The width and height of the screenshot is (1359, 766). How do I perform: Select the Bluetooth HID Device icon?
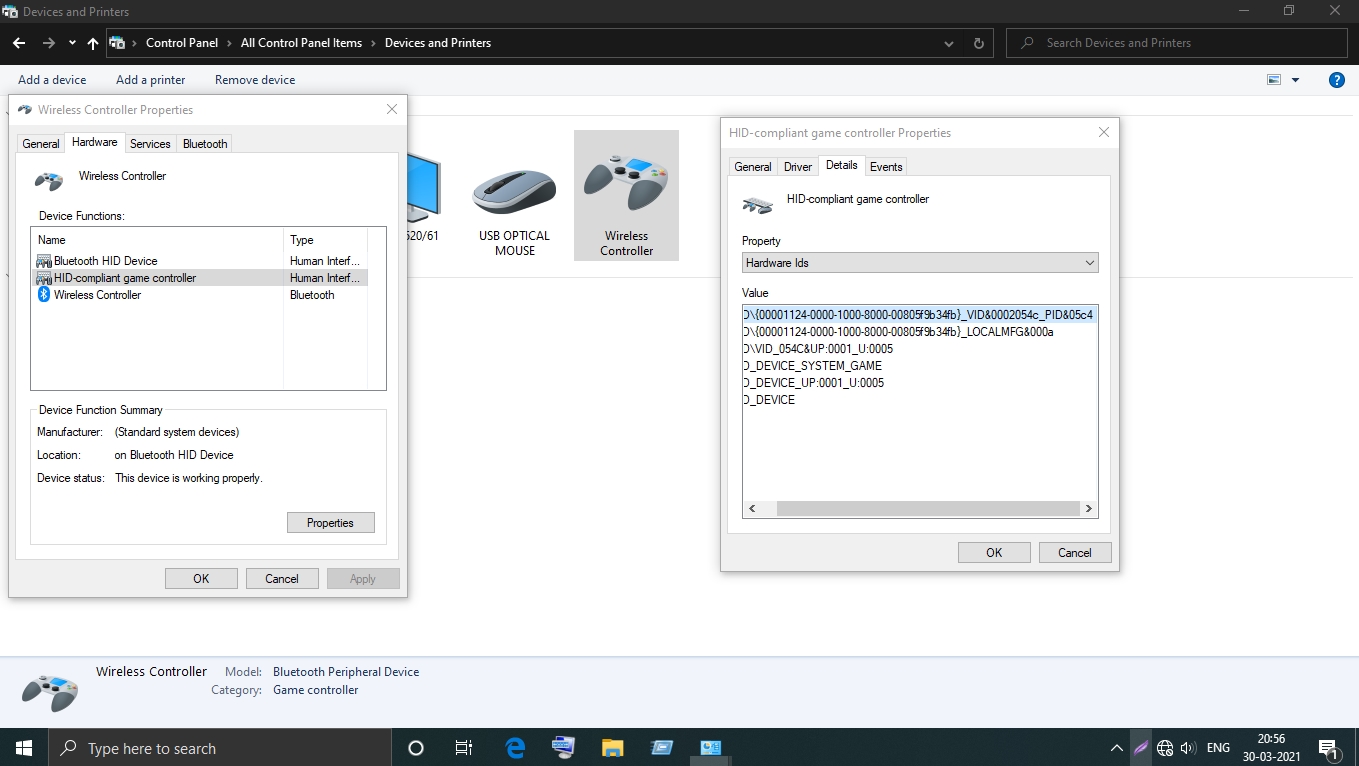[x=44, y=260]
